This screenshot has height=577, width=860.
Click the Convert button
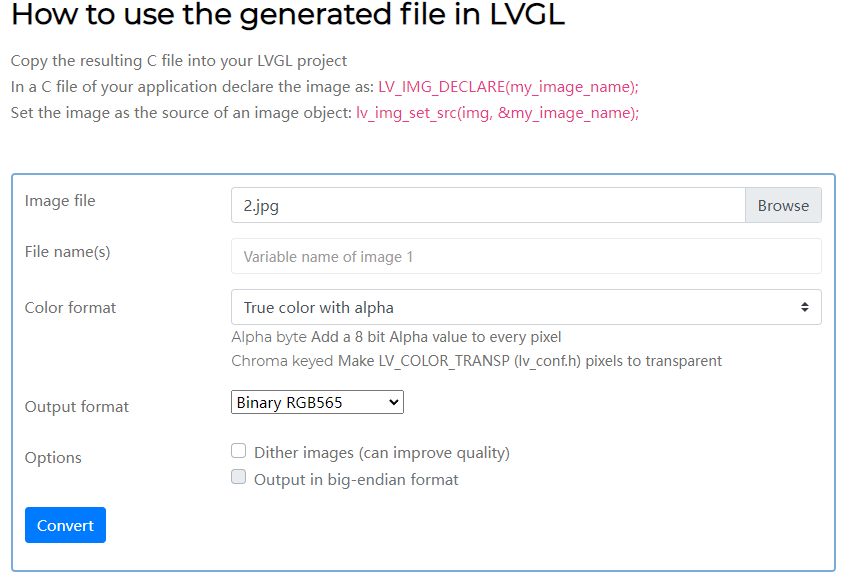coord(64,524)
